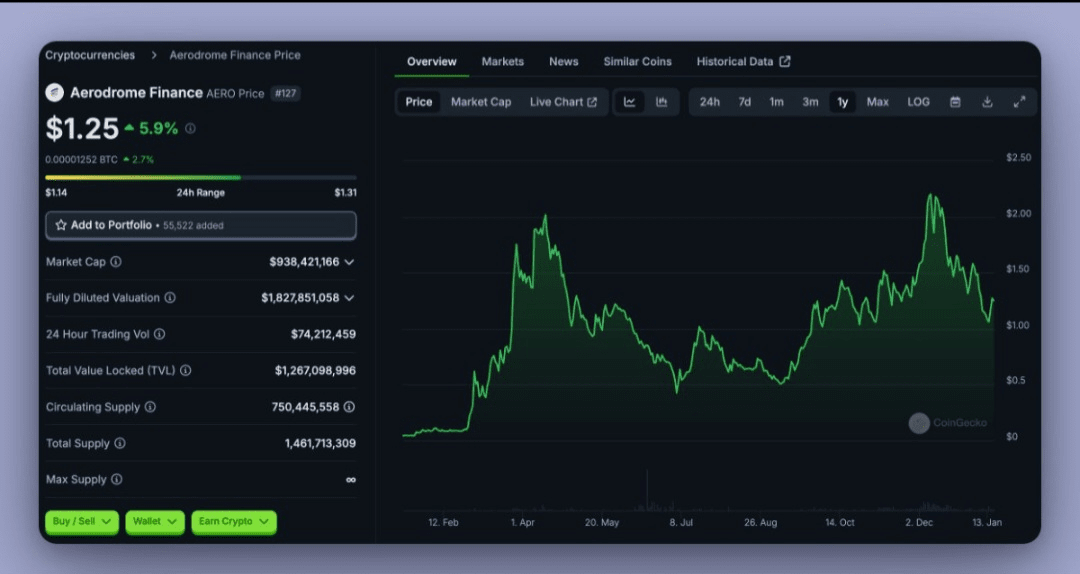Go to Cryptocurrencies breadcrumb link
1080x574 pixels.
90,55
